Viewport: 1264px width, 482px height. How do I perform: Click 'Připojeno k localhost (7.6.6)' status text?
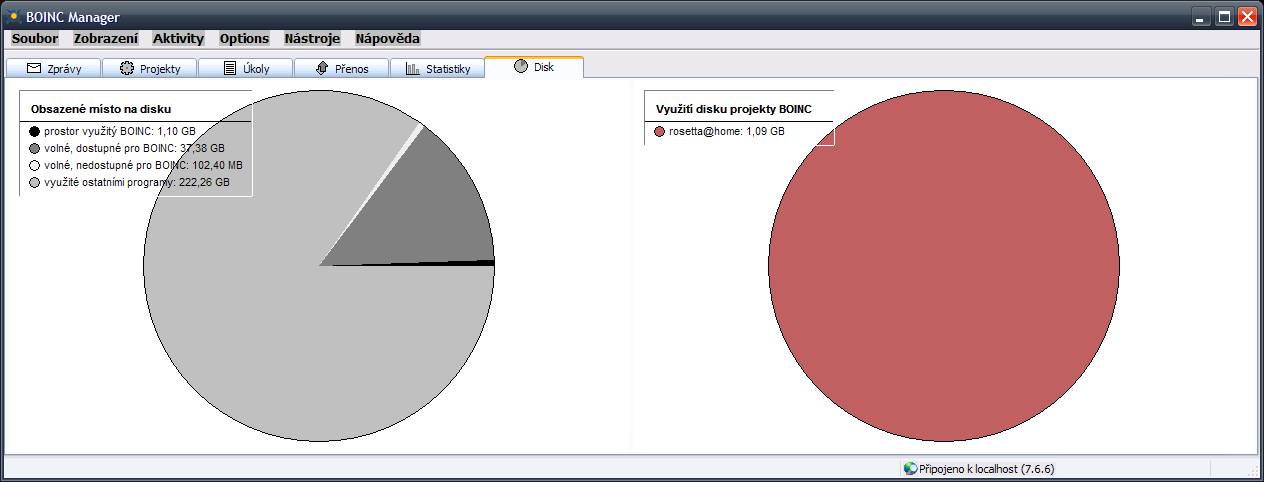(987, 468)
